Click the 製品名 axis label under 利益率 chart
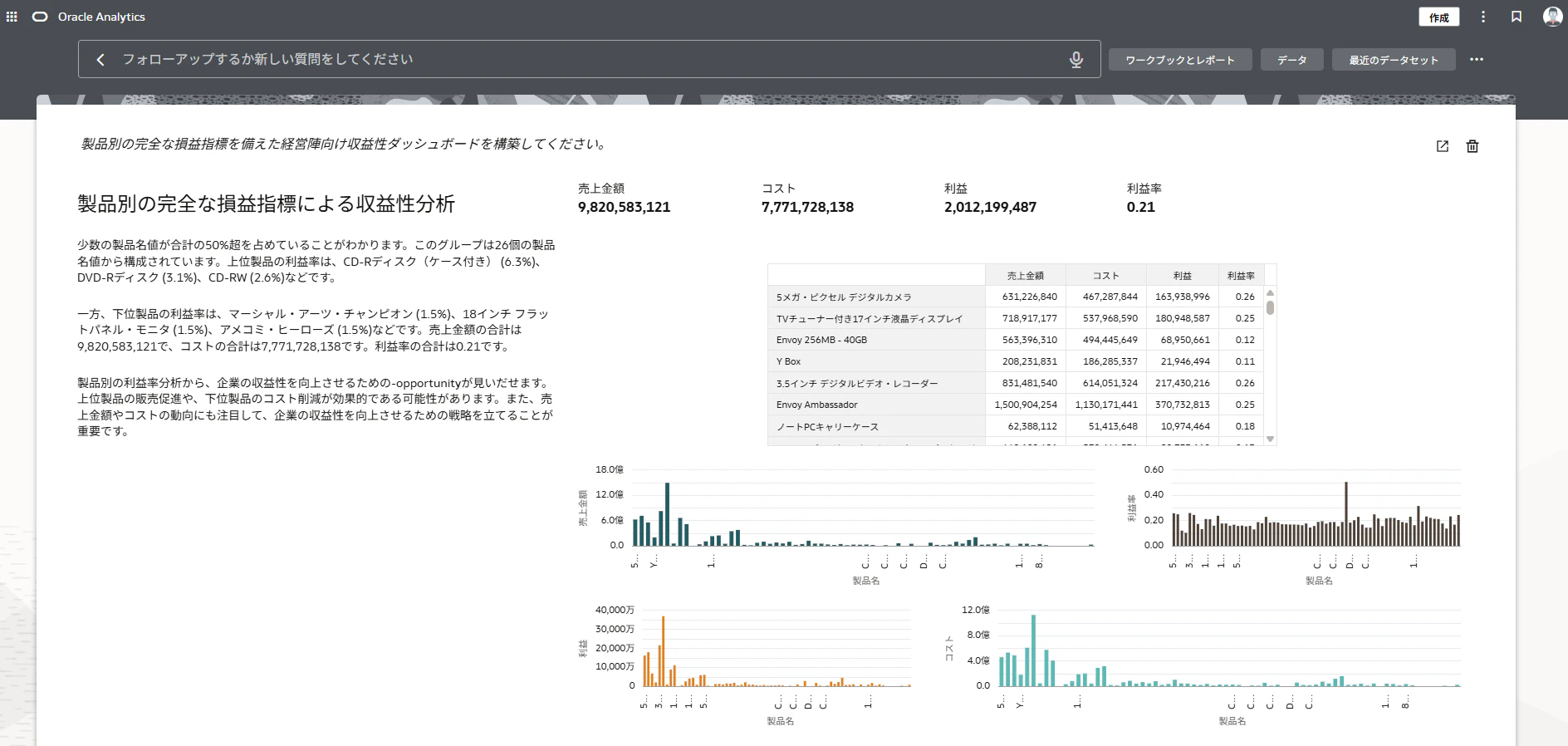Viewport: 1568px width, 746px height. point(1319,581)
